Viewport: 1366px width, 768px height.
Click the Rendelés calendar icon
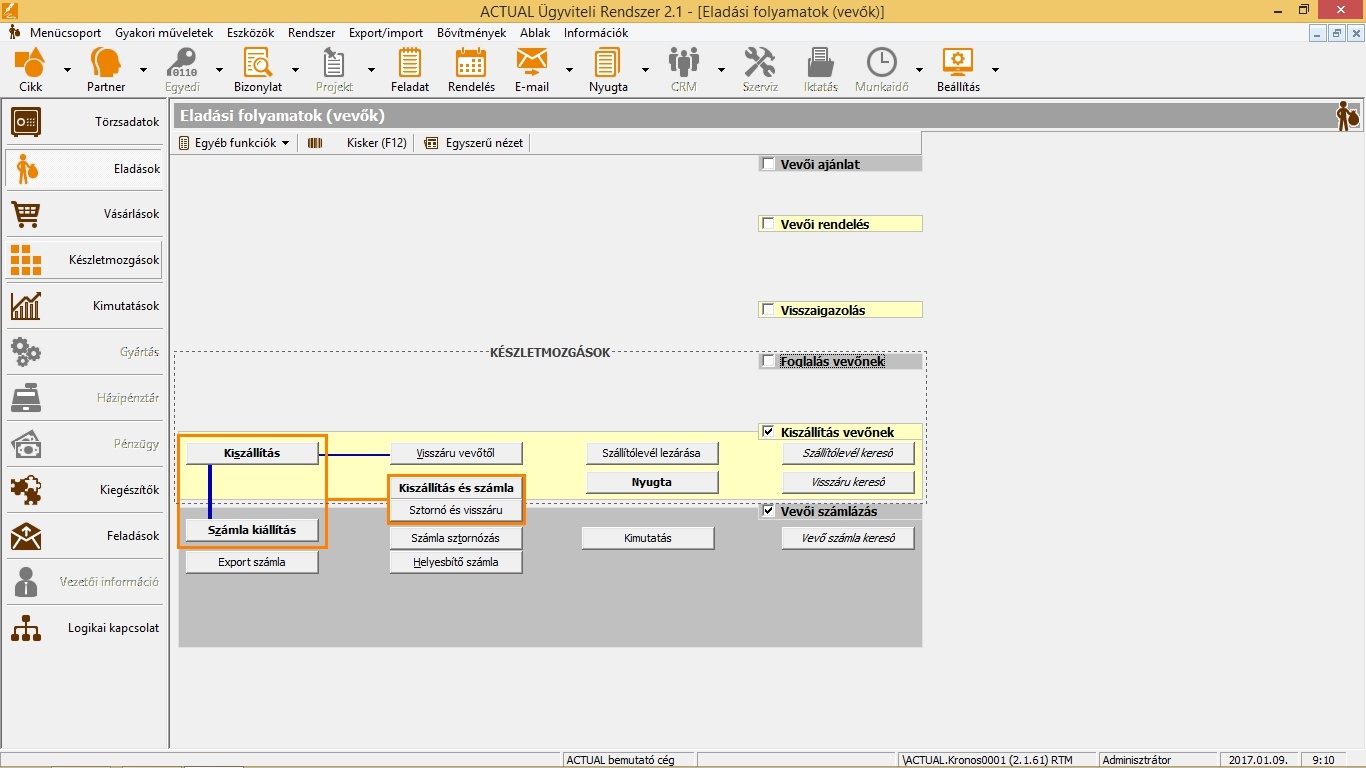coord(471,64)
